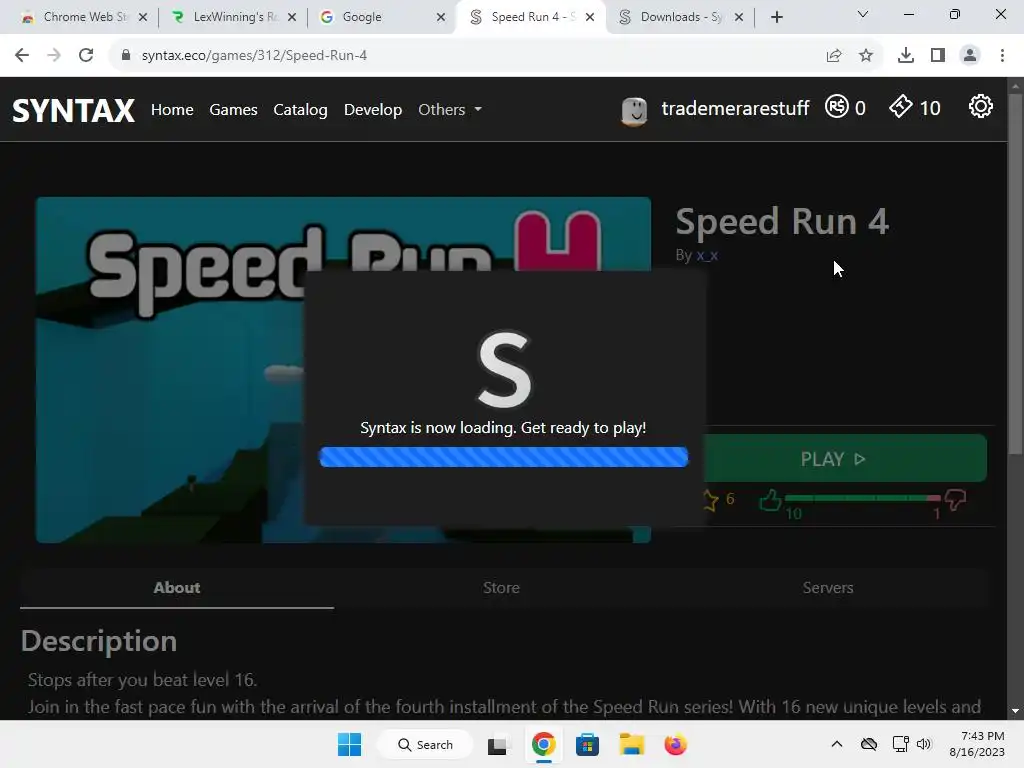1024x768 pixels.
Task: Show hidden system tray icons
Action: point(837,744)
